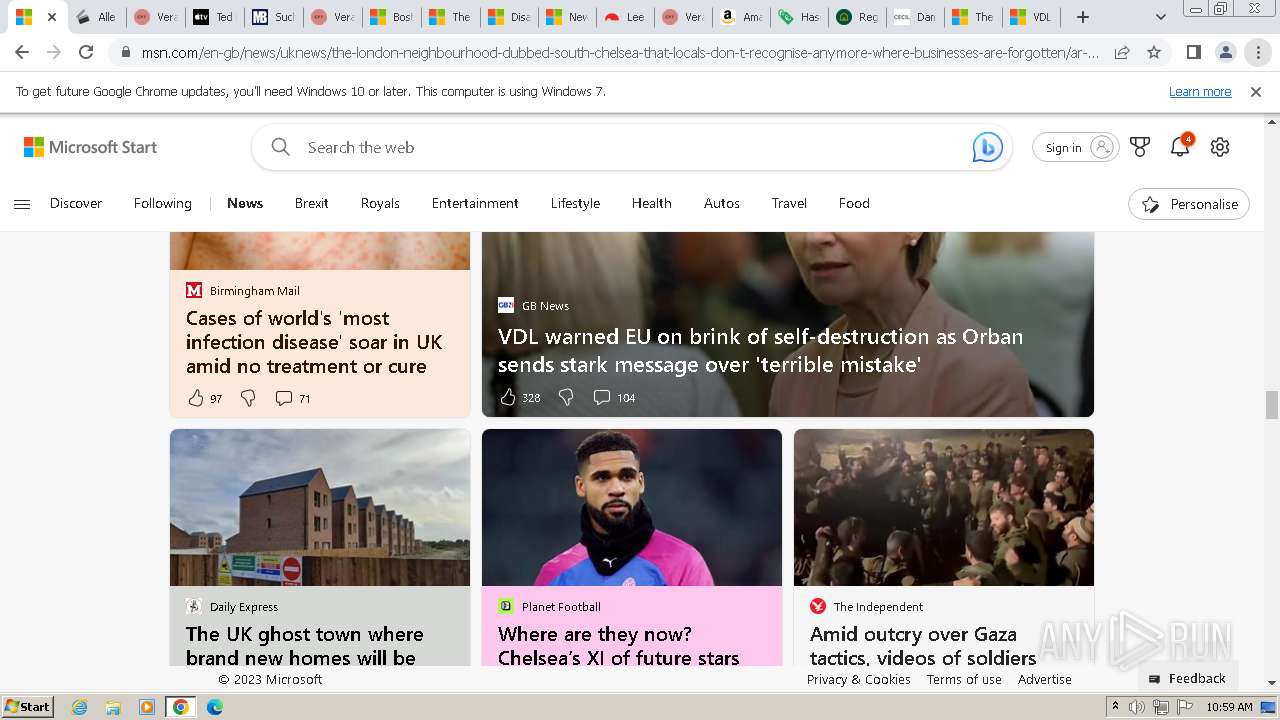Open the UK ghost town article thumbnail
Image resolution: width=1280 pixels, height=720 pixels.
(x=320, y=508)
